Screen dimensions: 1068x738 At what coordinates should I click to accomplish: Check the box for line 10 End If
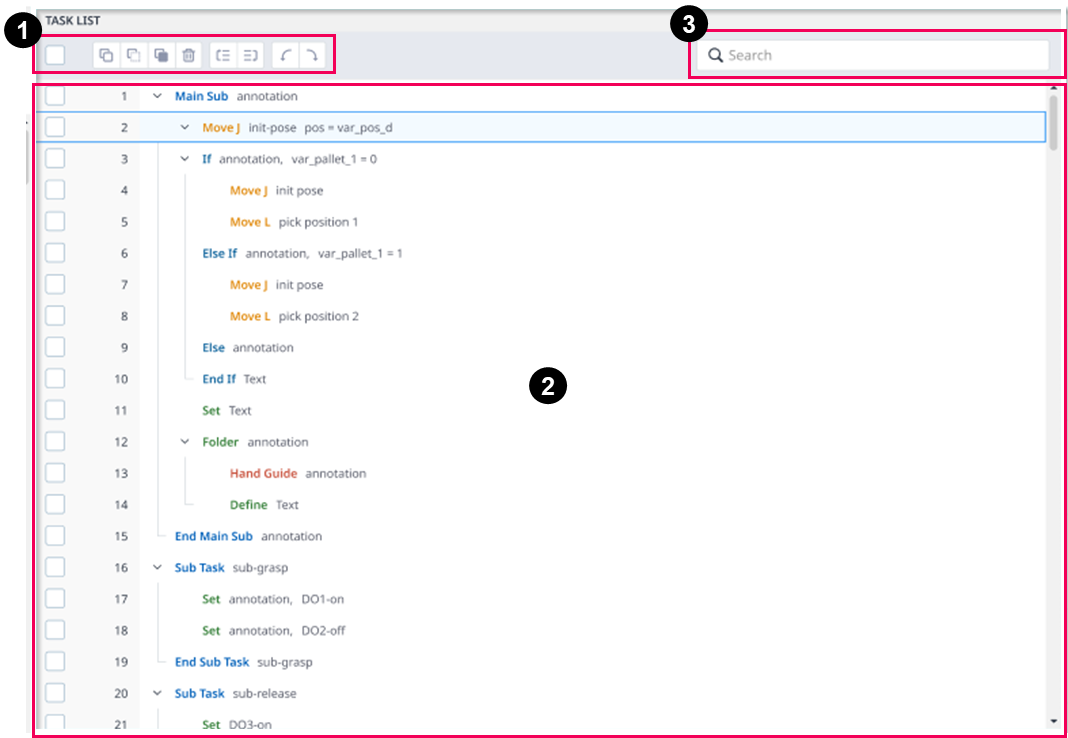pyautogui.click(x=54, y=379)
